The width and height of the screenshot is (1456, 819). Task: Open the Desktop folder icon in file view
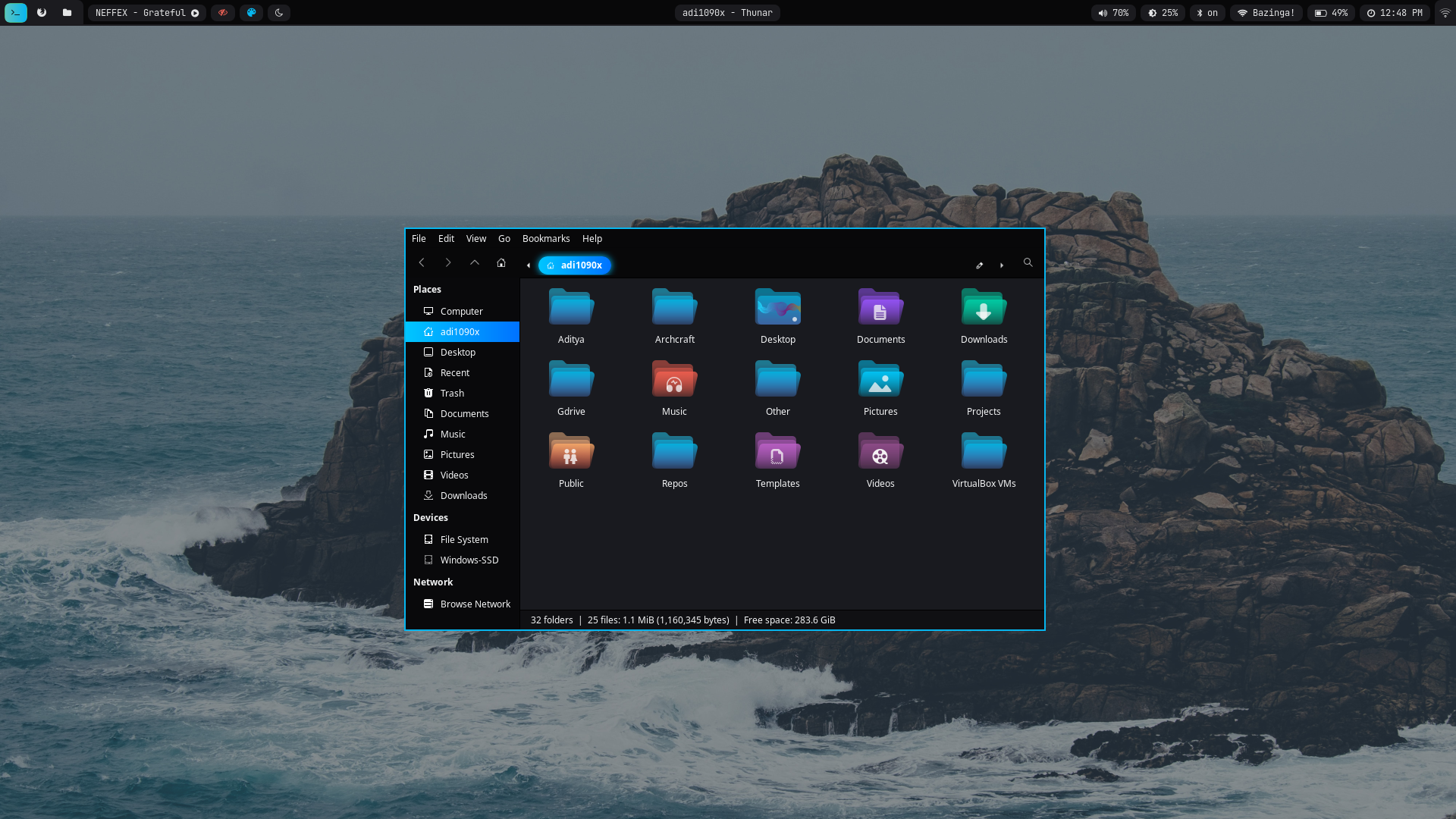point(777,316)
